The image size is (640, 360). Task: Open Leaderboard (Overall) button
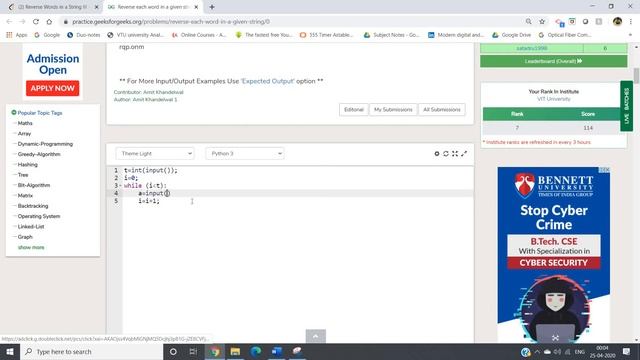click(x=553, y=61)
